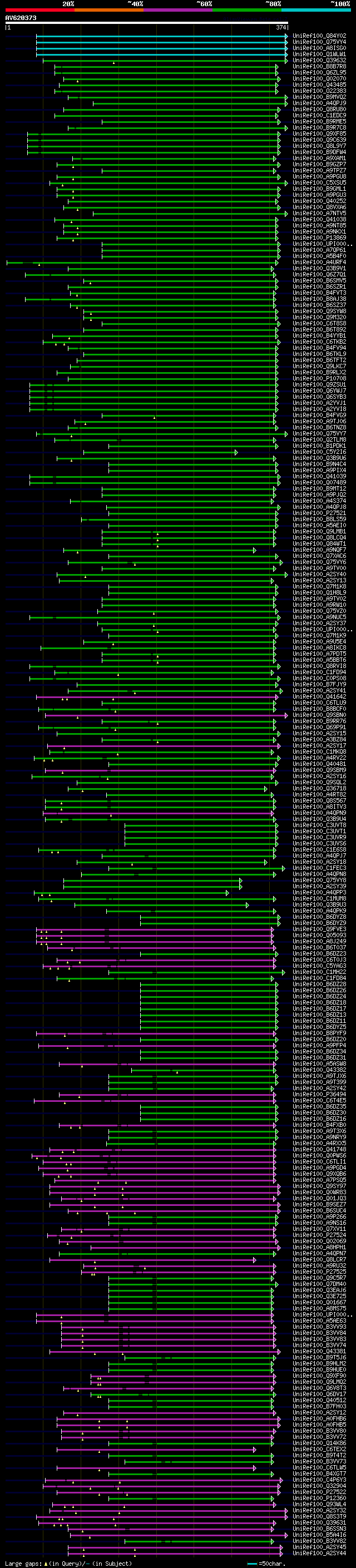Select the UniRef100_P12360 label
Screen dimensions: 356x1568
coord(319,1498)
